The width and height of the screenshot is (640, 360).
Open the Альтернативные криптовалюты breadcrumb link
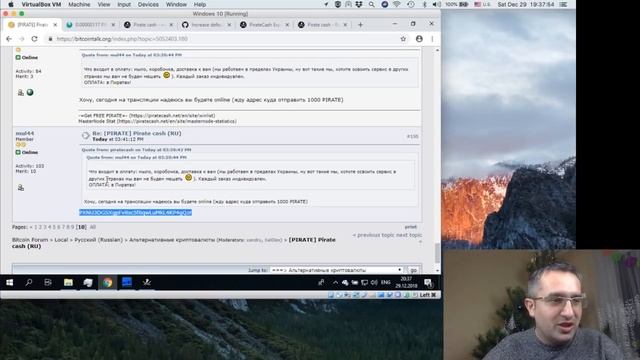click(172, 240)
